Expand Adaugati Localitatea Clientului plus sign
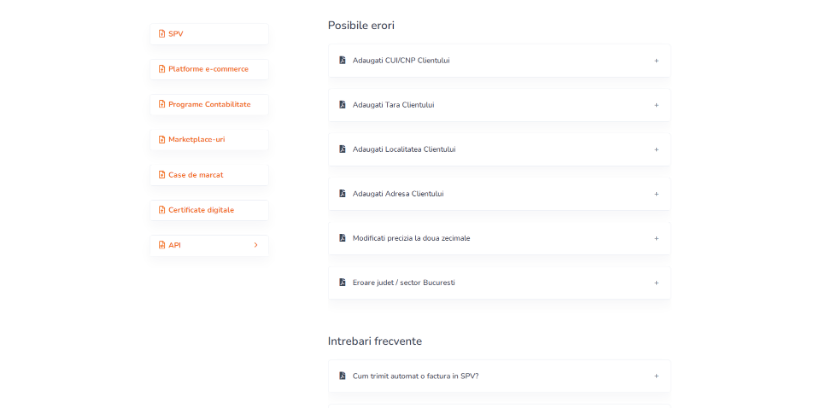 click(x=656, y=150)
